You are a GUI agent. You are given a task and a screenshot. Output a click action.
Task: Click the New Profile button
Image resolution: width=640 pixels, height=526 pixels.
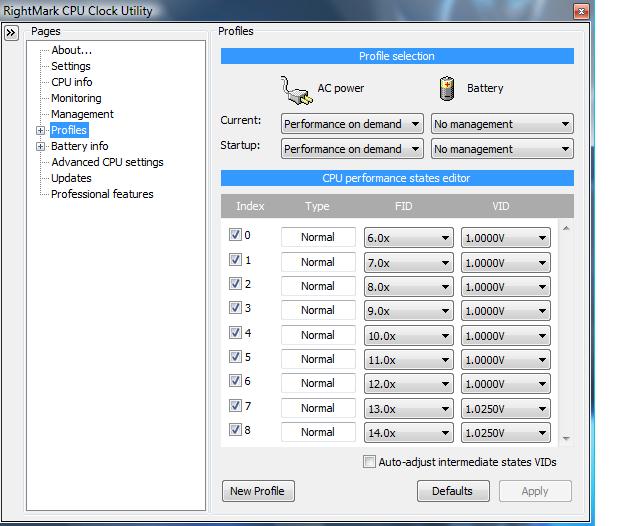258,491
